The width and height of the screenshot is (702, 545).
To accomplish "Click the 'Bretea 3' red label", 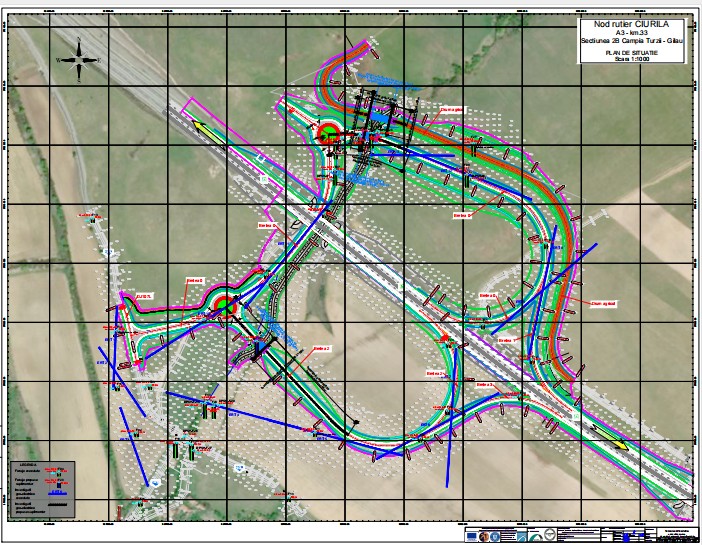I will [x=485, y=385].
